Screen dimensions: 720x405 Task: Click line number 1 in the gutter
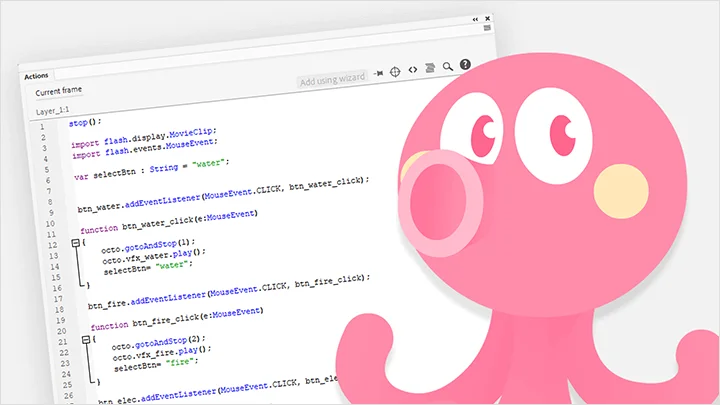click(42, 127)
